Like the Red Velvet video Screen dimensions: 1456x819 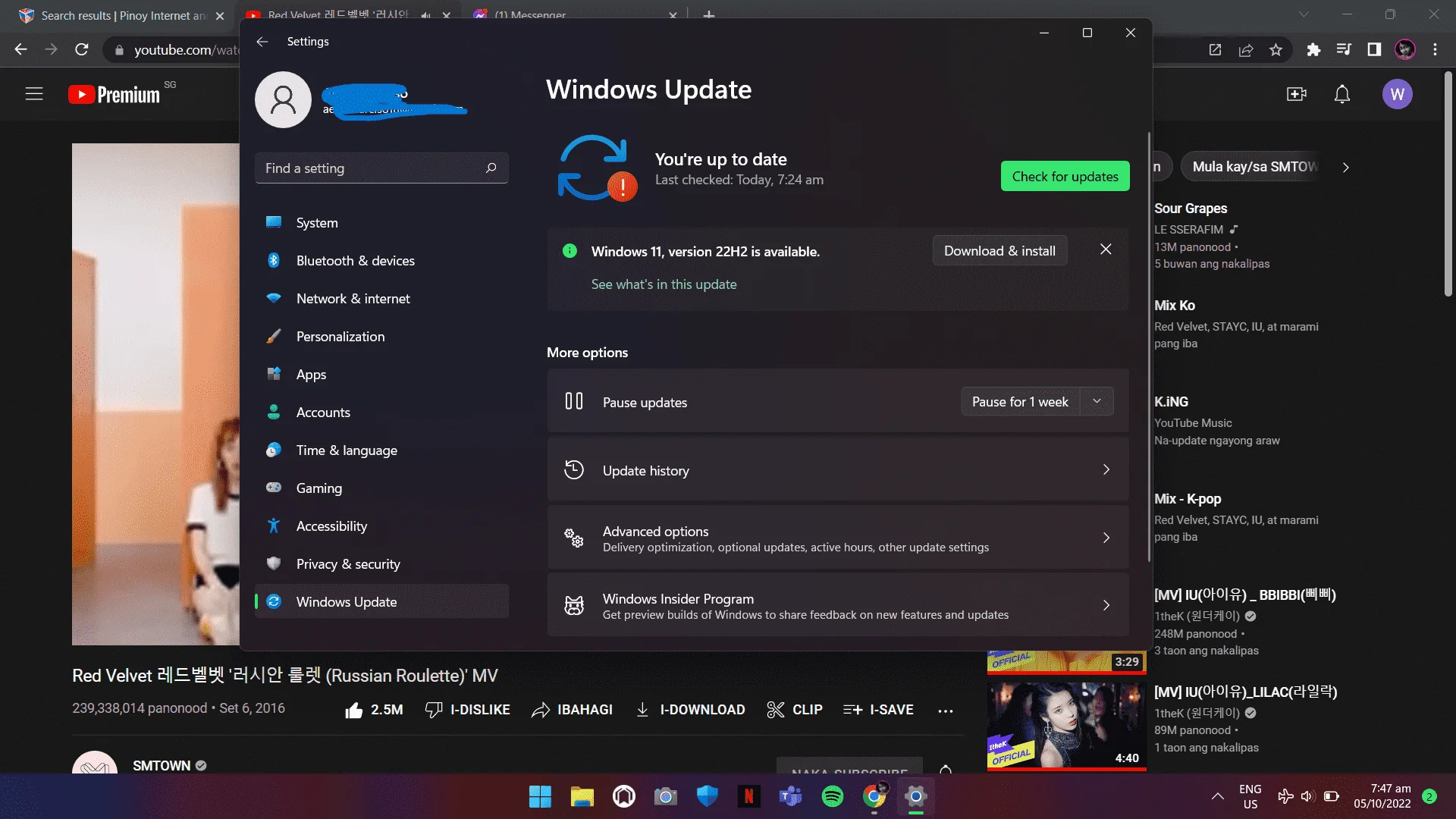click(x=374, y=710)
